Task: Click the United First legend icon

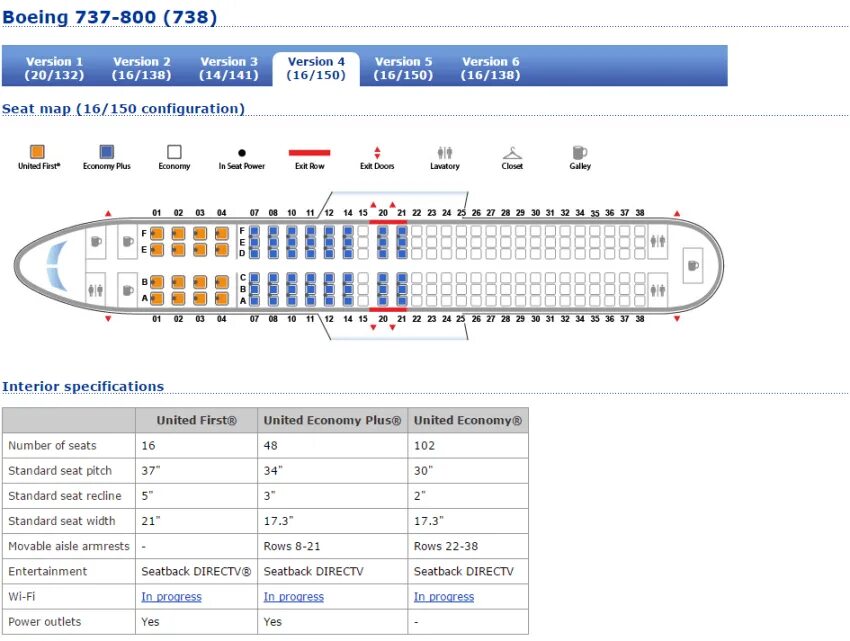Action: (37, 152)
